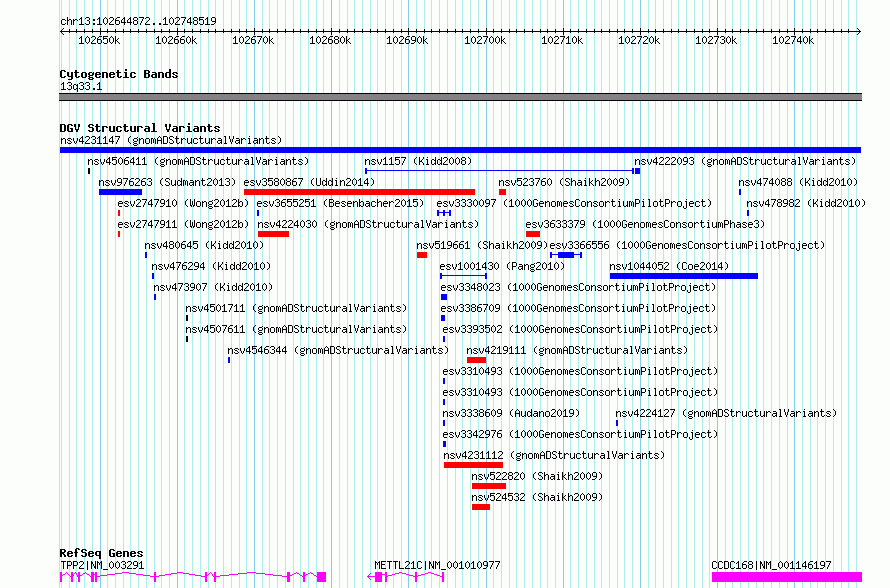Open the nsv976263 (Sudmant2013) variant
Viewport: 890px width, 588px height.
click(167, 182)
